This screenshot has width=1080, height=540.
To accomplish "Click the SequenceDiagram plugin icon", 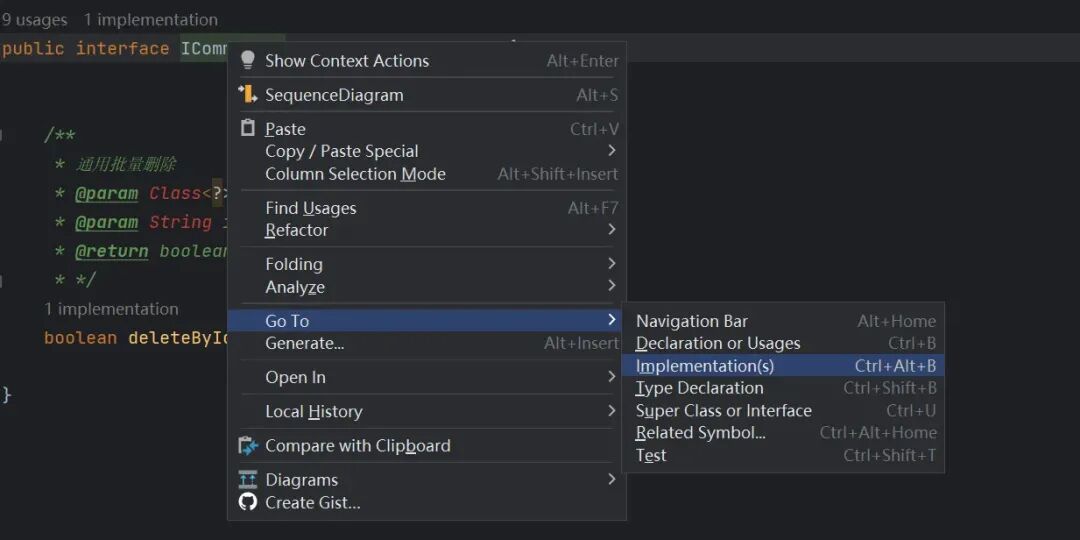I will point(248,95).
